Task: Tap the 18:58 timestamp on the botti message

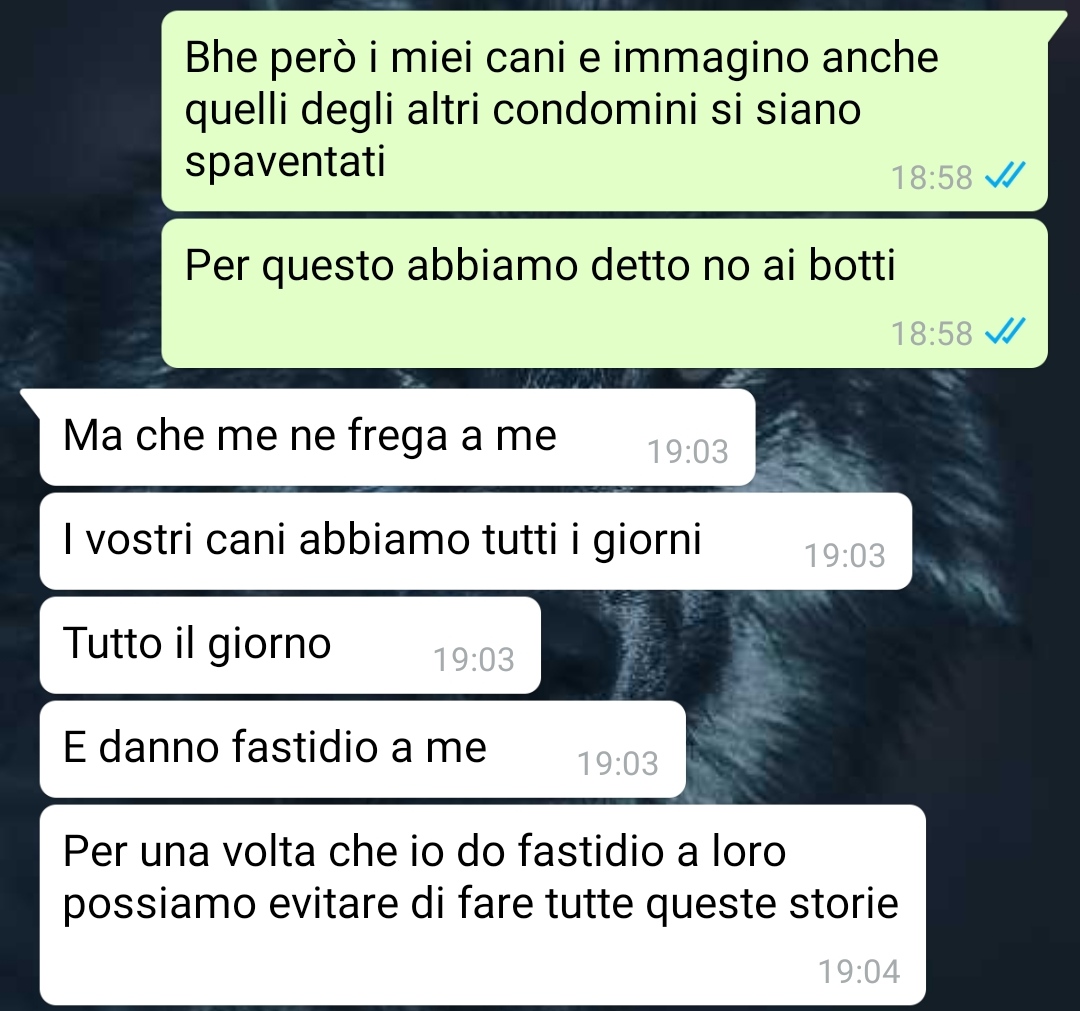Action: (931, 333)
